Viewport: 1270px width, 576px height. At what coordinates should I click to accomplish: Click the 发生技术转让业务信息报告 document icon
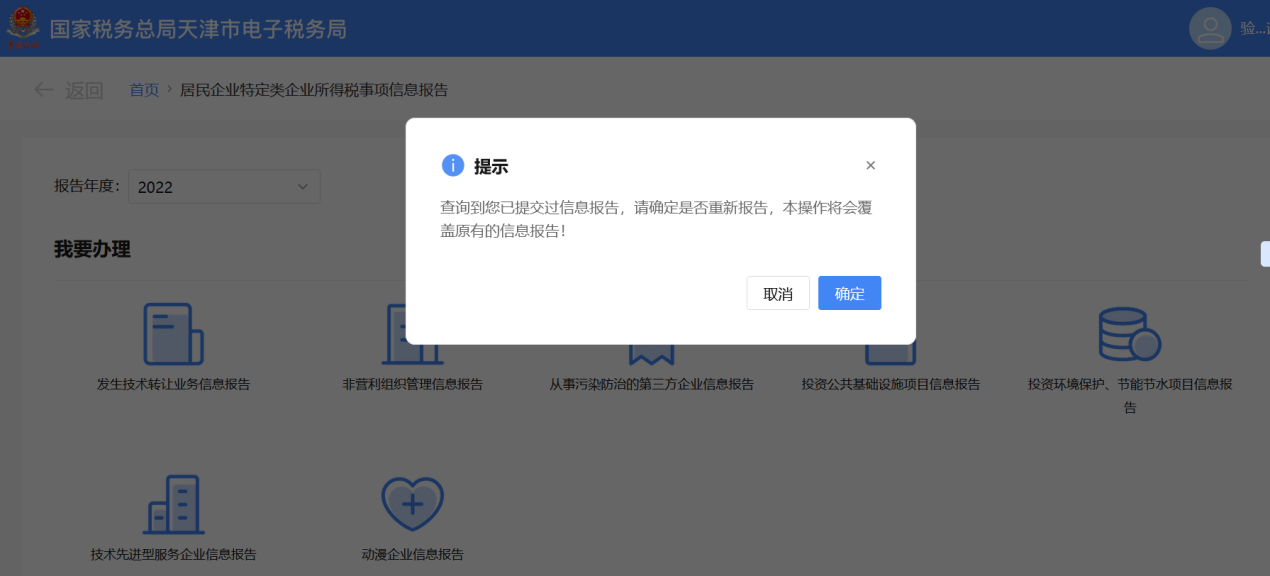point(173,334)
